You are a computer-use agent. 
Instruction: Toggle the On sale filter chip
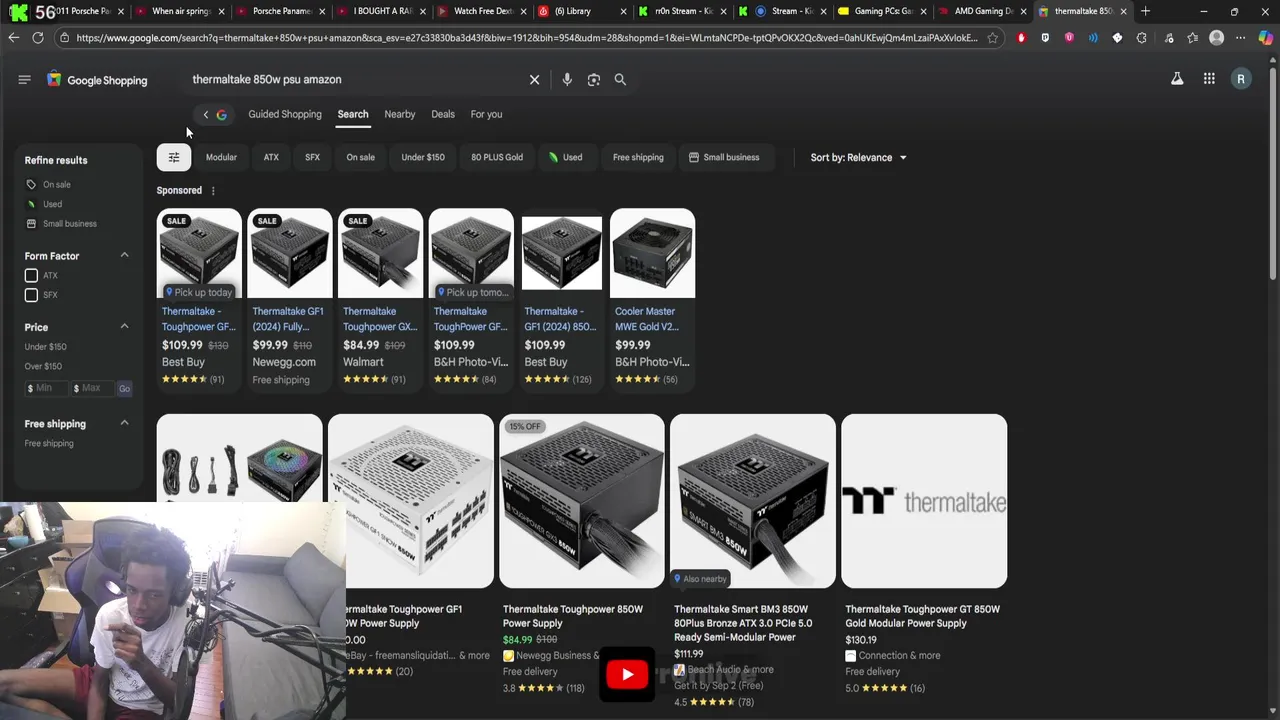click(360, 157)
